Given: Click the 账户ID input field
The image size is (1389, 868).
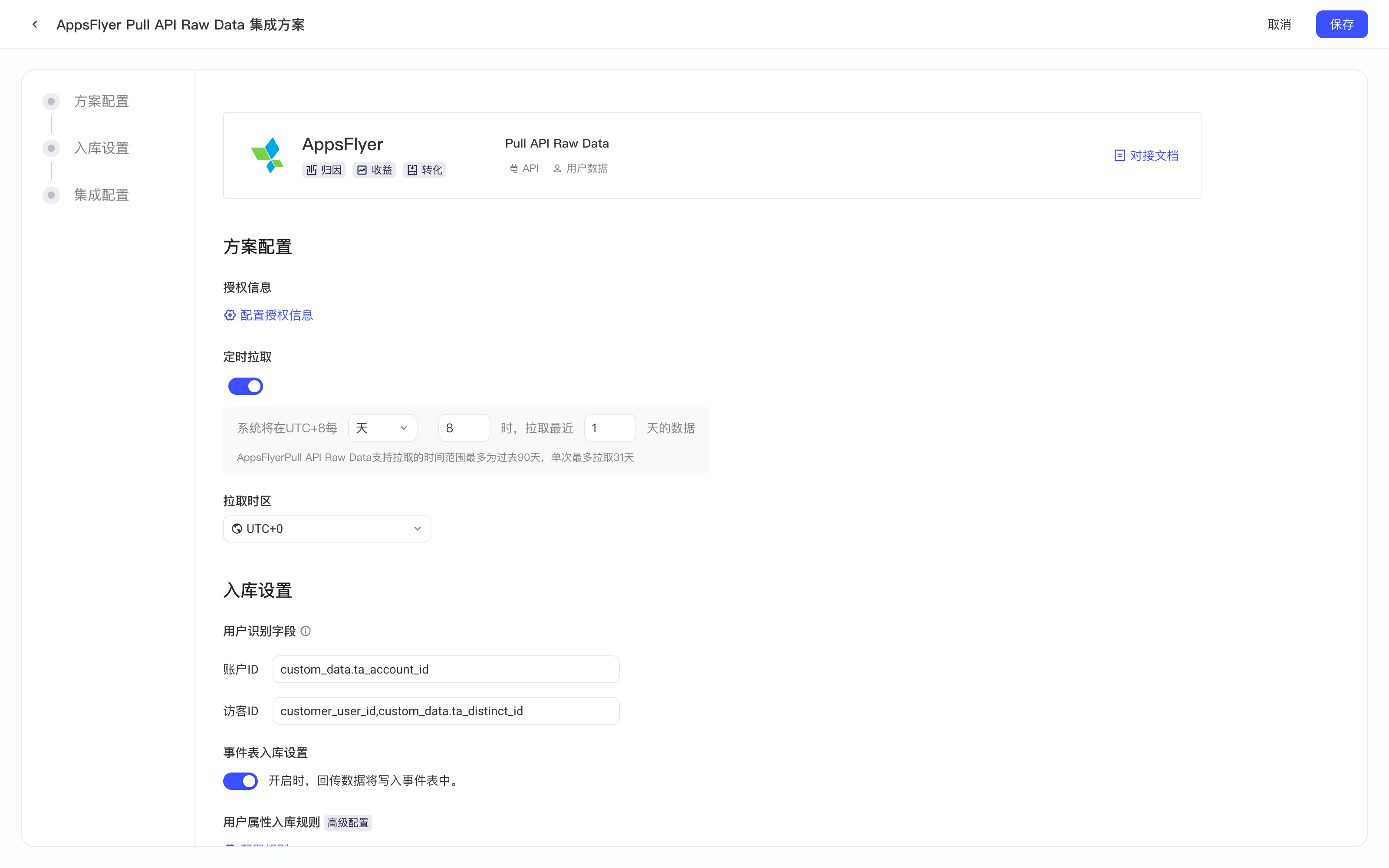Looking at the screenshot, I should point(446,669).
